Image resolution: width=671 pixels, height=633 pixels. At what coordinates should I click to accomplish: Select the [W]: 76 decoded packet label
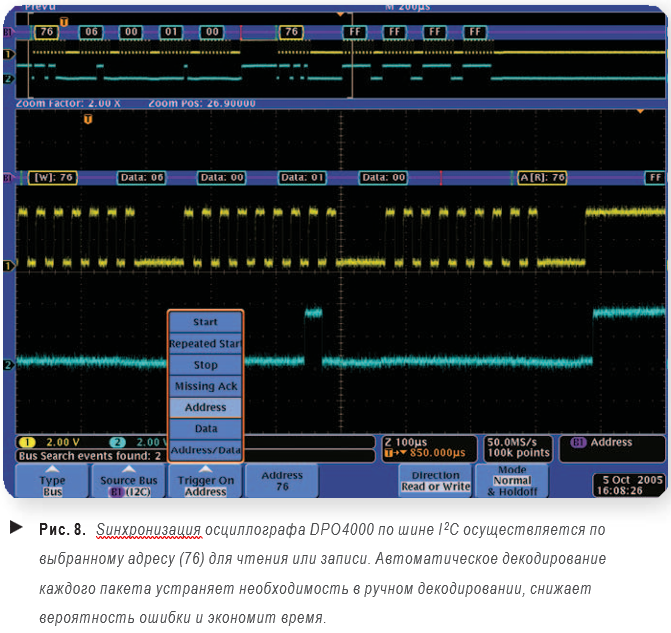(x=55, y=177)
